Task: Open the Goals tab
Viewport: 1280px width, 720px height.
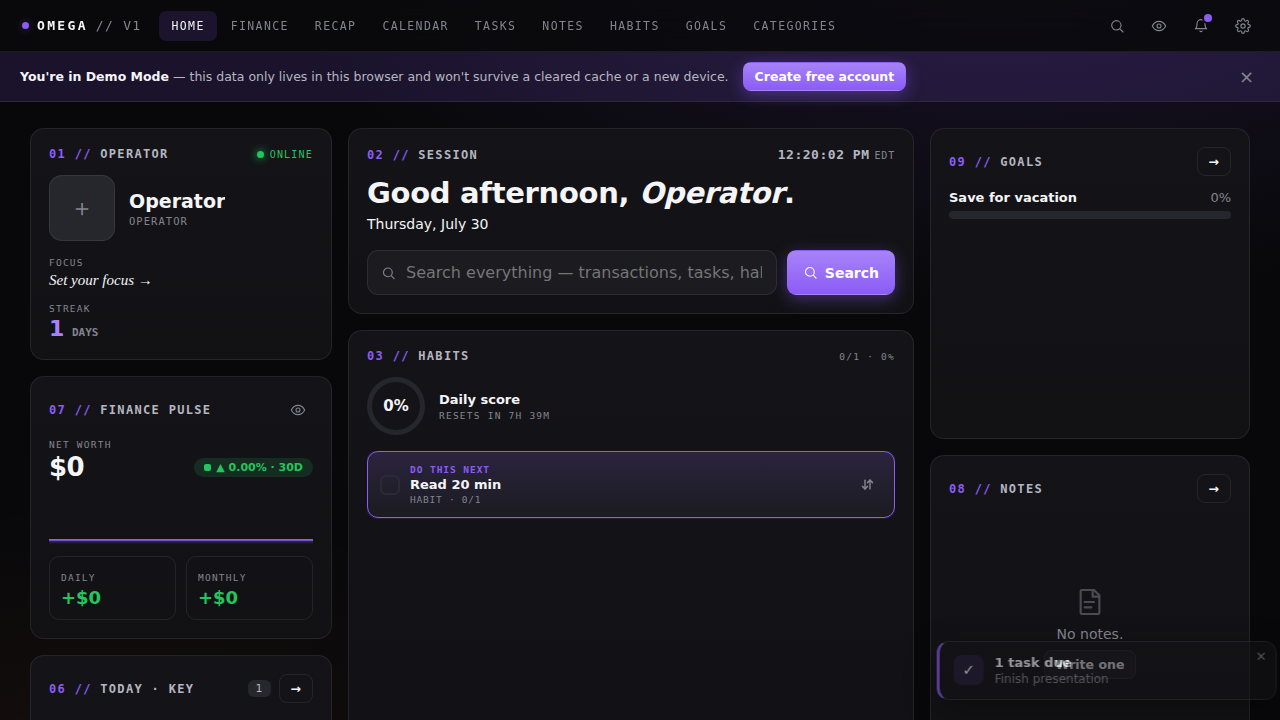Action: coord(706,26)
